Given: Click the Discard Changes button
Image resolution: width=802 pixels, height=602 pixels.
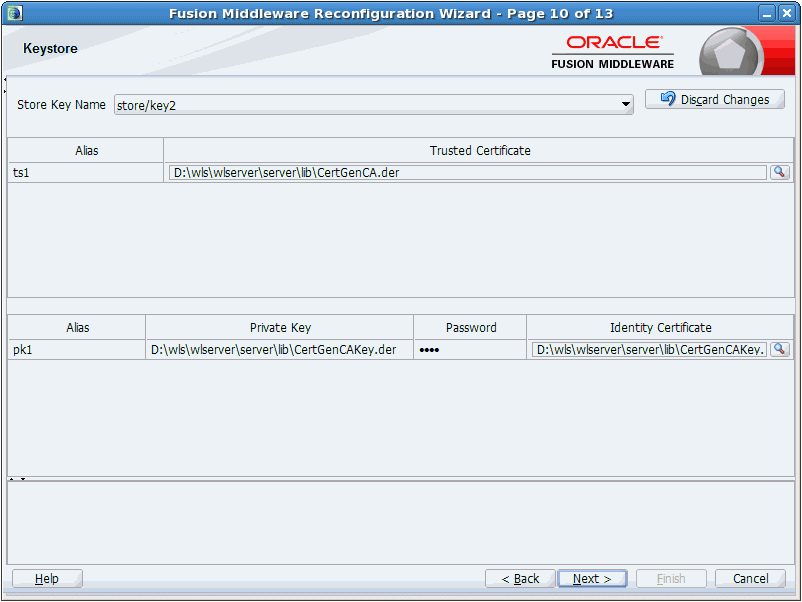Looking at the screenshot, I should point(715,99).
